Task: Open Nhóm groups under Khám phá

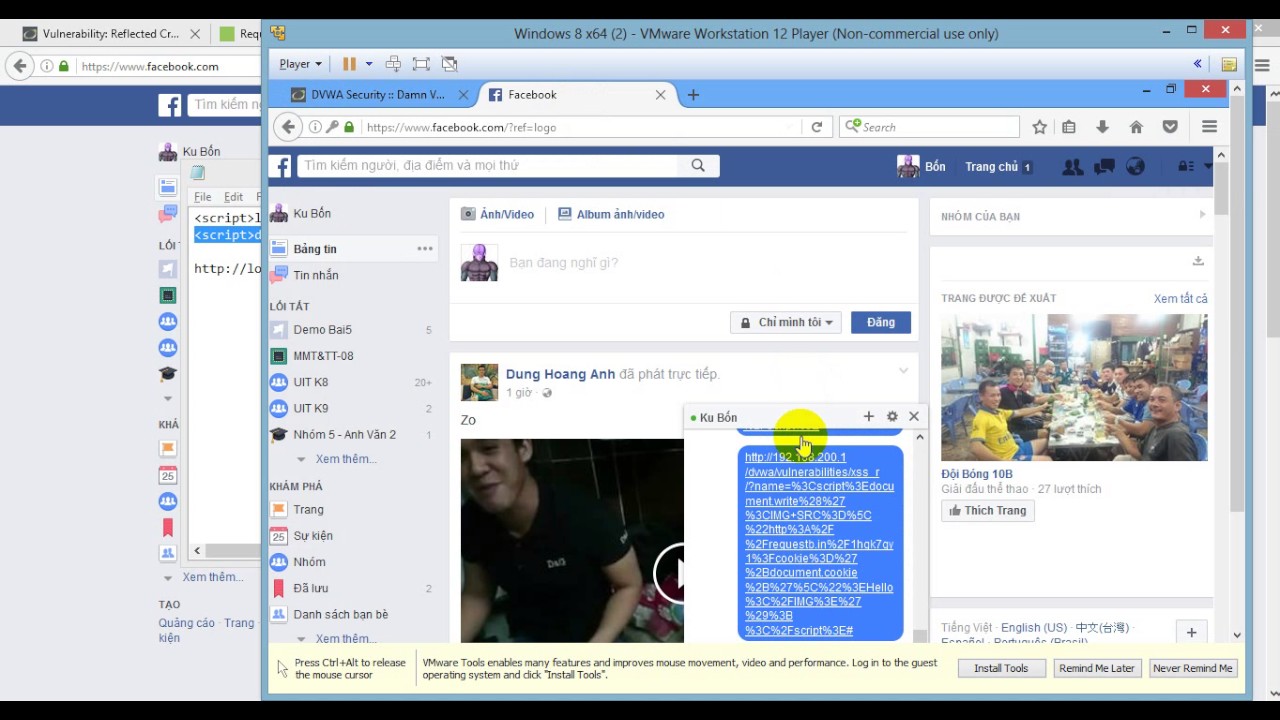Action: (309, 562)
